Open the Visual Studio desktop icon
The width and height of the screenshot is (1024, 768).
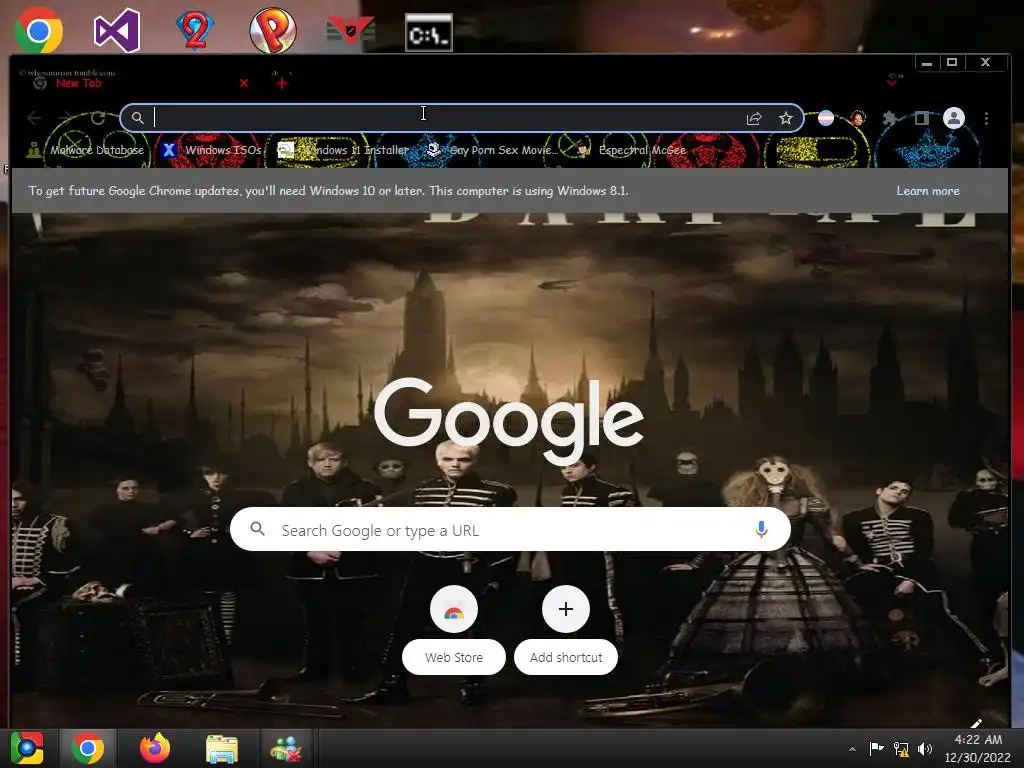point(117,30)
